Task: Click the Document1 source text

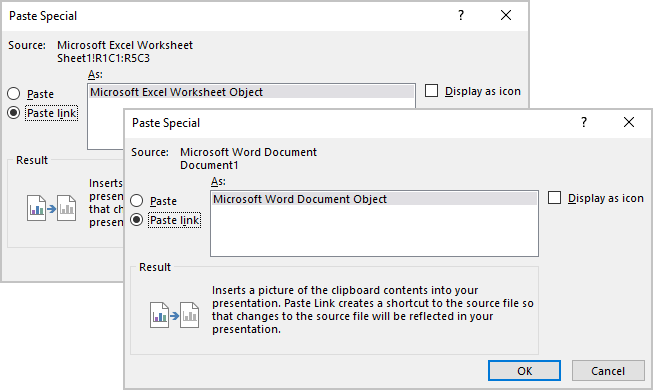Action: [209, 165]
